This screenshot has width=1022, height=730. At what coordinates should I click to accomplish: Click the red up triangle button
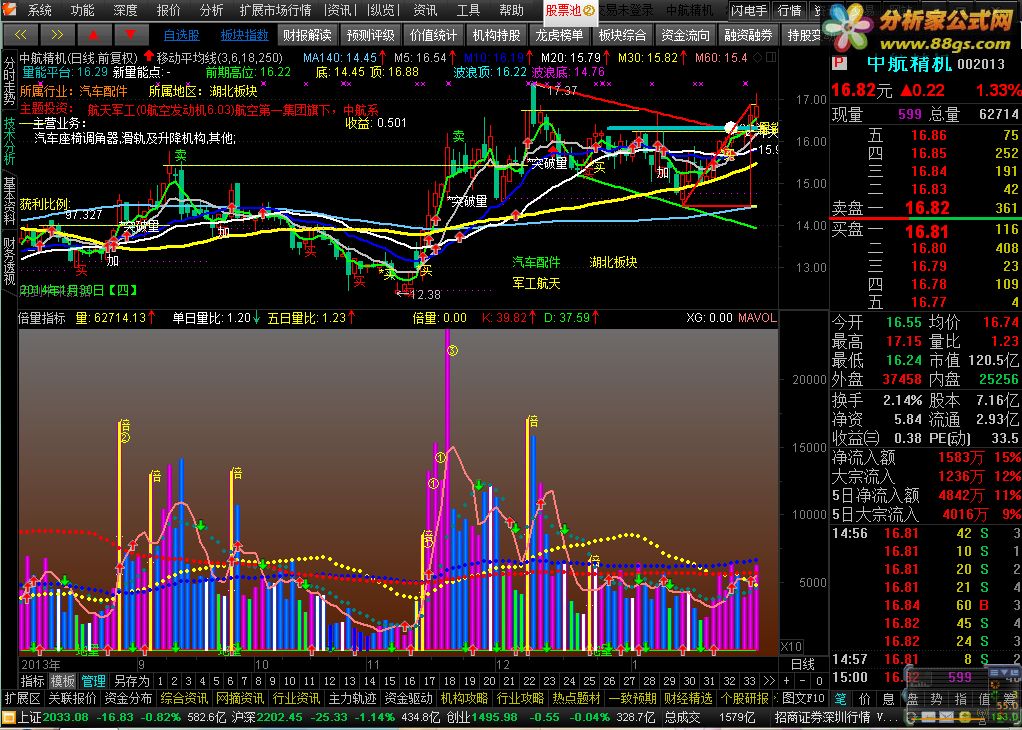95,34
